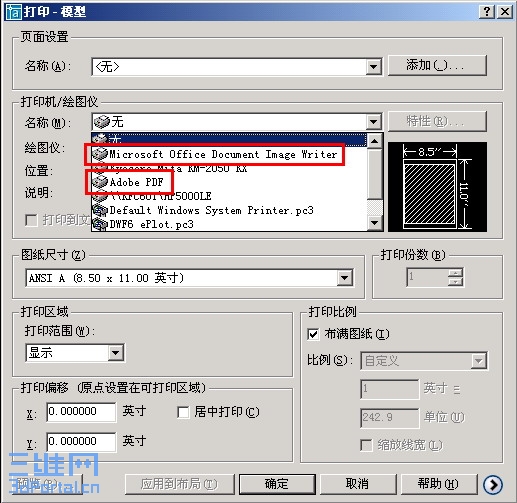
Task: Click printer list scrollbar down arrow
Action: (x=375, y=223)
